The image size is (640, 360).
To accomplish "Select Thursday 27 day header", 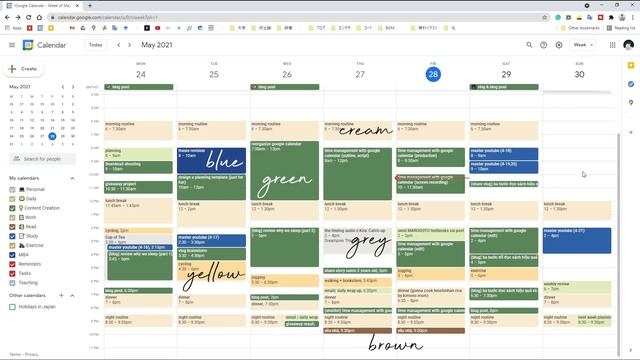I will point(360,74).
